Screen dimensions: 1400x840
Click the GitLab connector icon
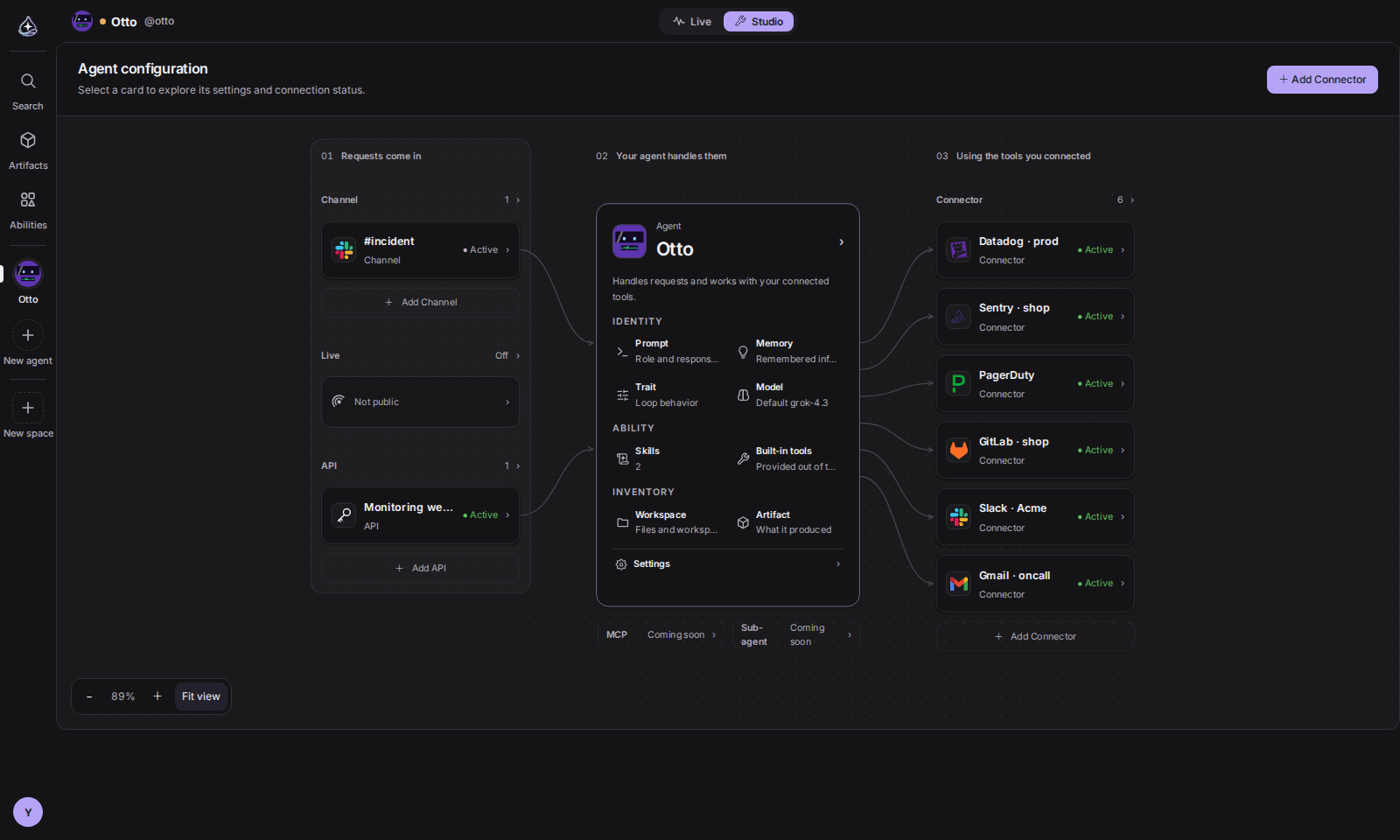[x=959, y=450]
